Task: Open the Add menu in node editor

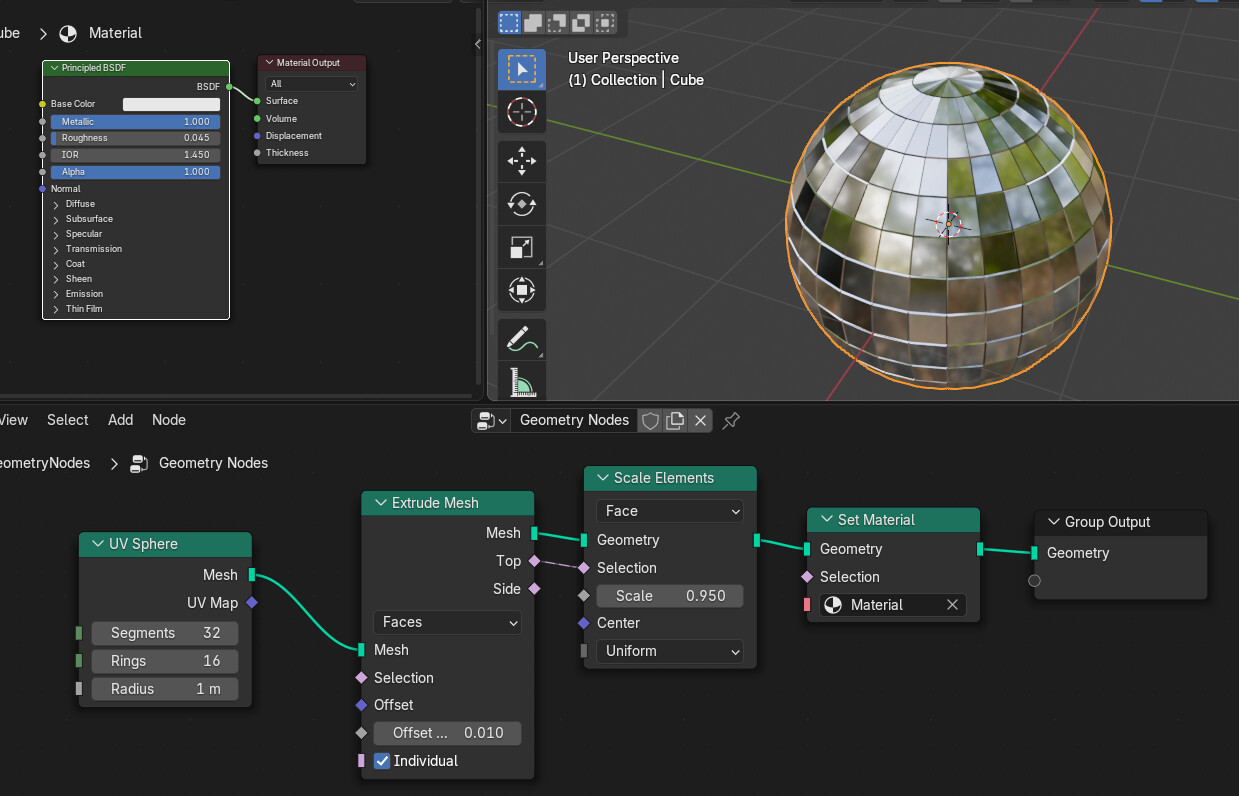Action: tap(121, 420)
